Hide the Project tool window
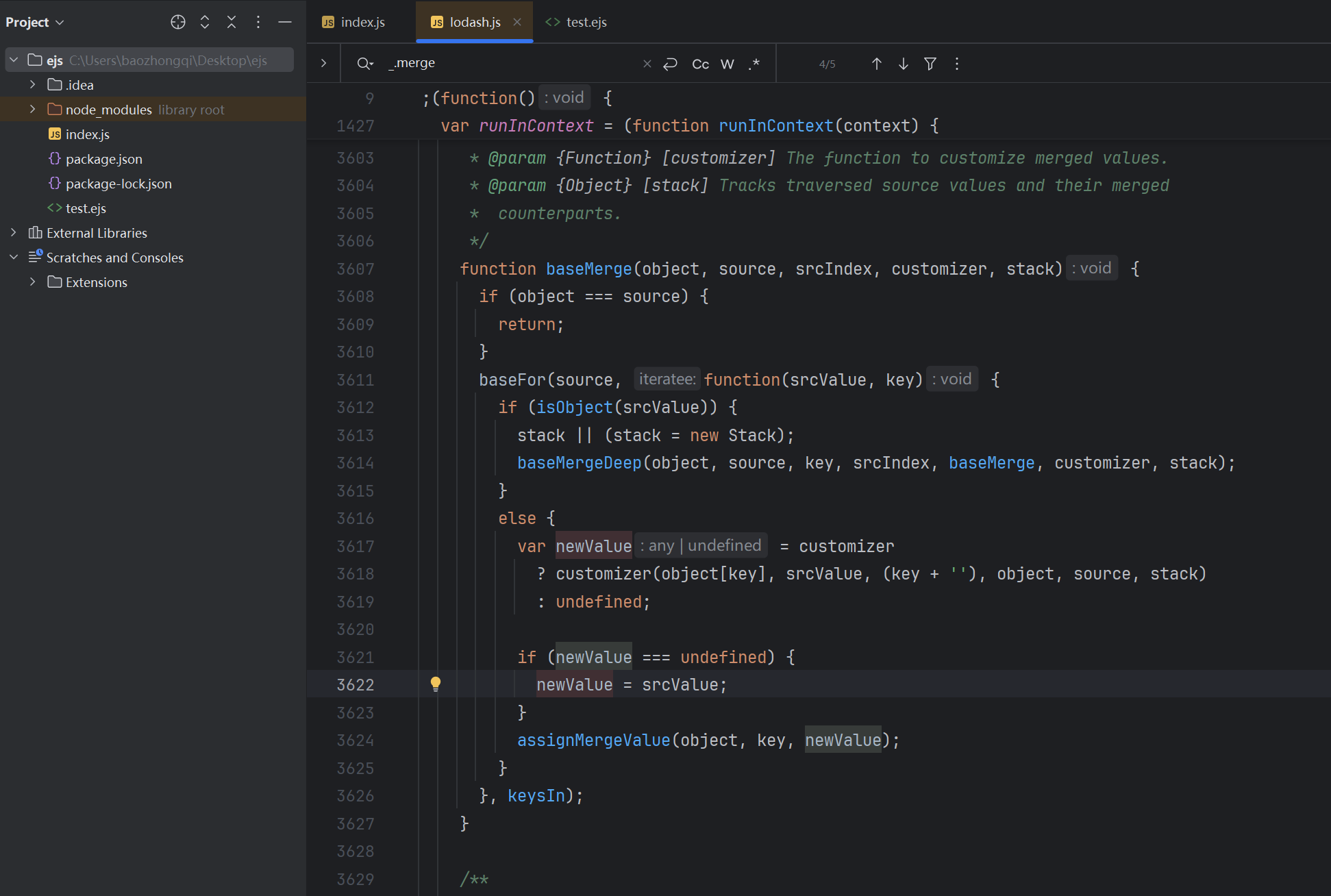Screen dimensions: 1331x896 [x=285, y=22]
